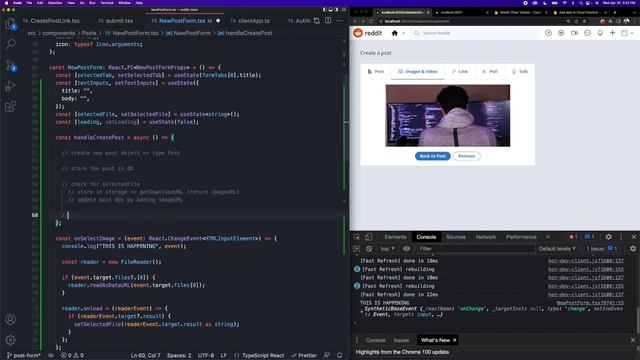Viewport: 640px width, 360px height.
Task: Click the Remove image button
Action: 467,156
